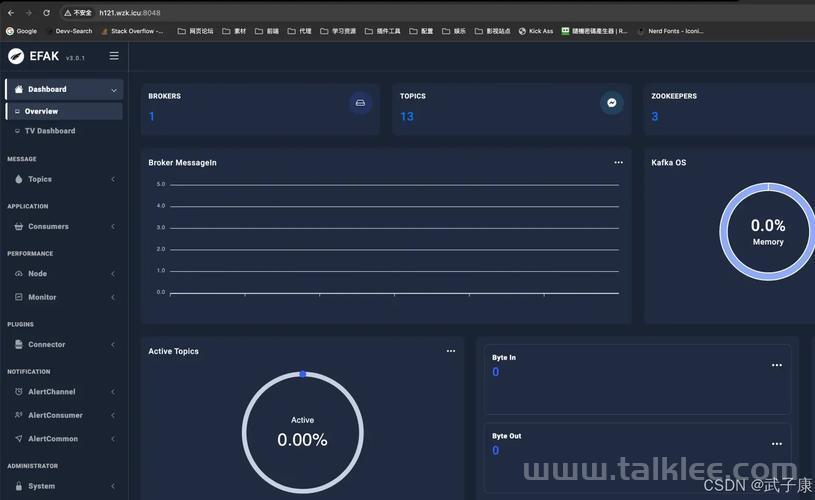The image size is (815, 500).
Task: Expand the System menu chevron
Action: (x=113, y=486)
